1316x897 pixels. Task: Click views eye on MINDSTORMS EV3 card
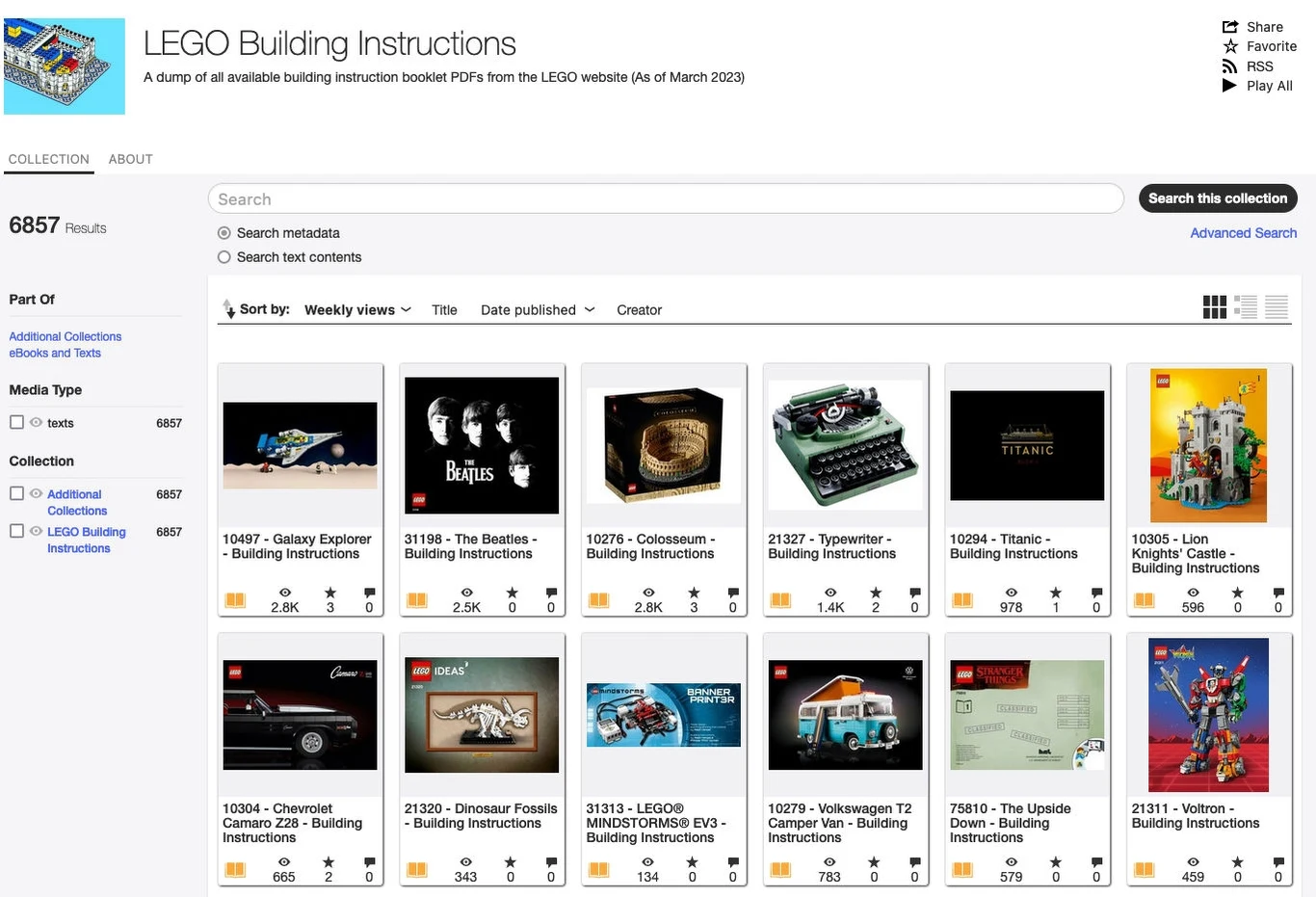click(647, 862)
